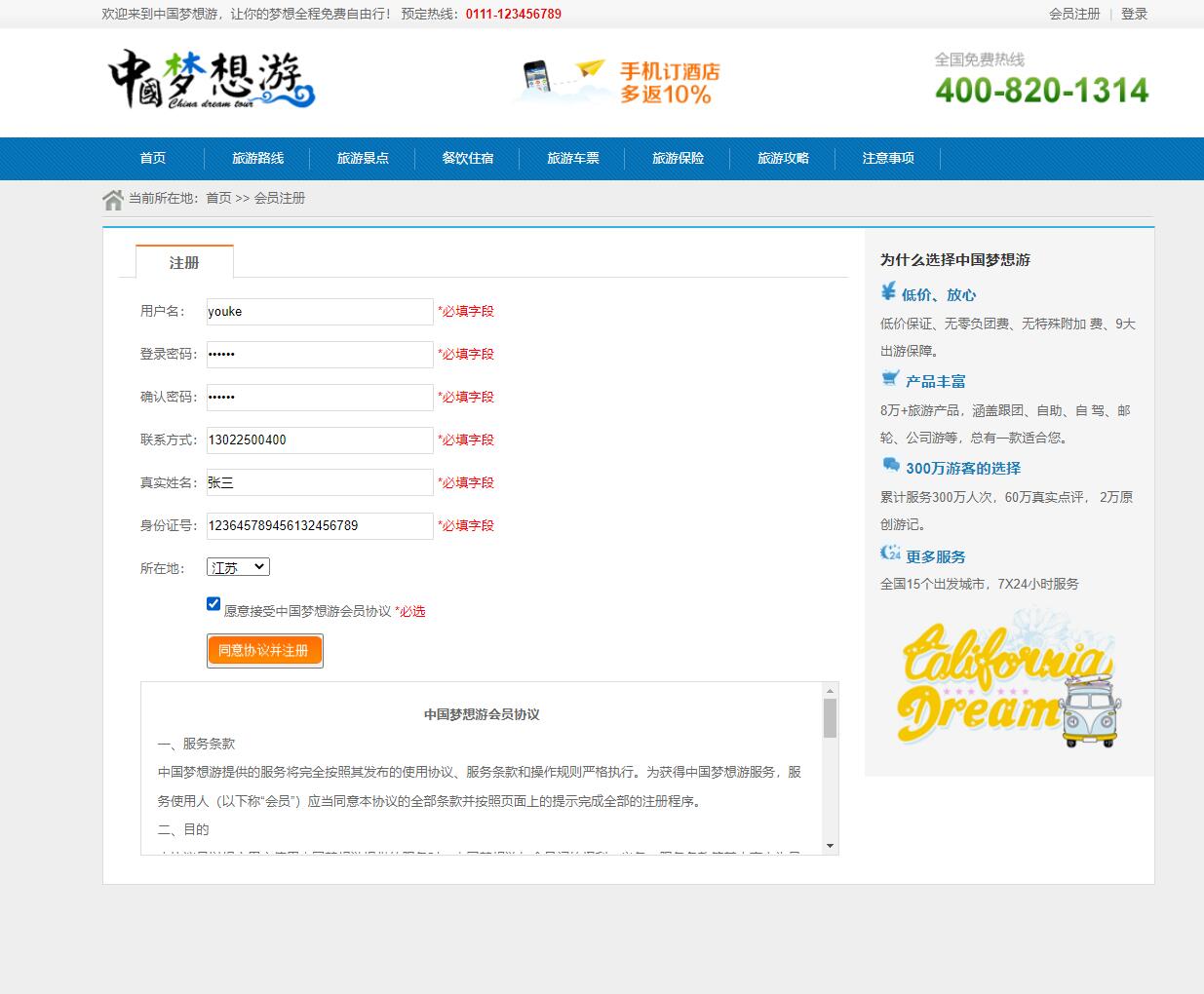
Task: Open 旅游车票 in the navigation bar
Action: point(573,158)
